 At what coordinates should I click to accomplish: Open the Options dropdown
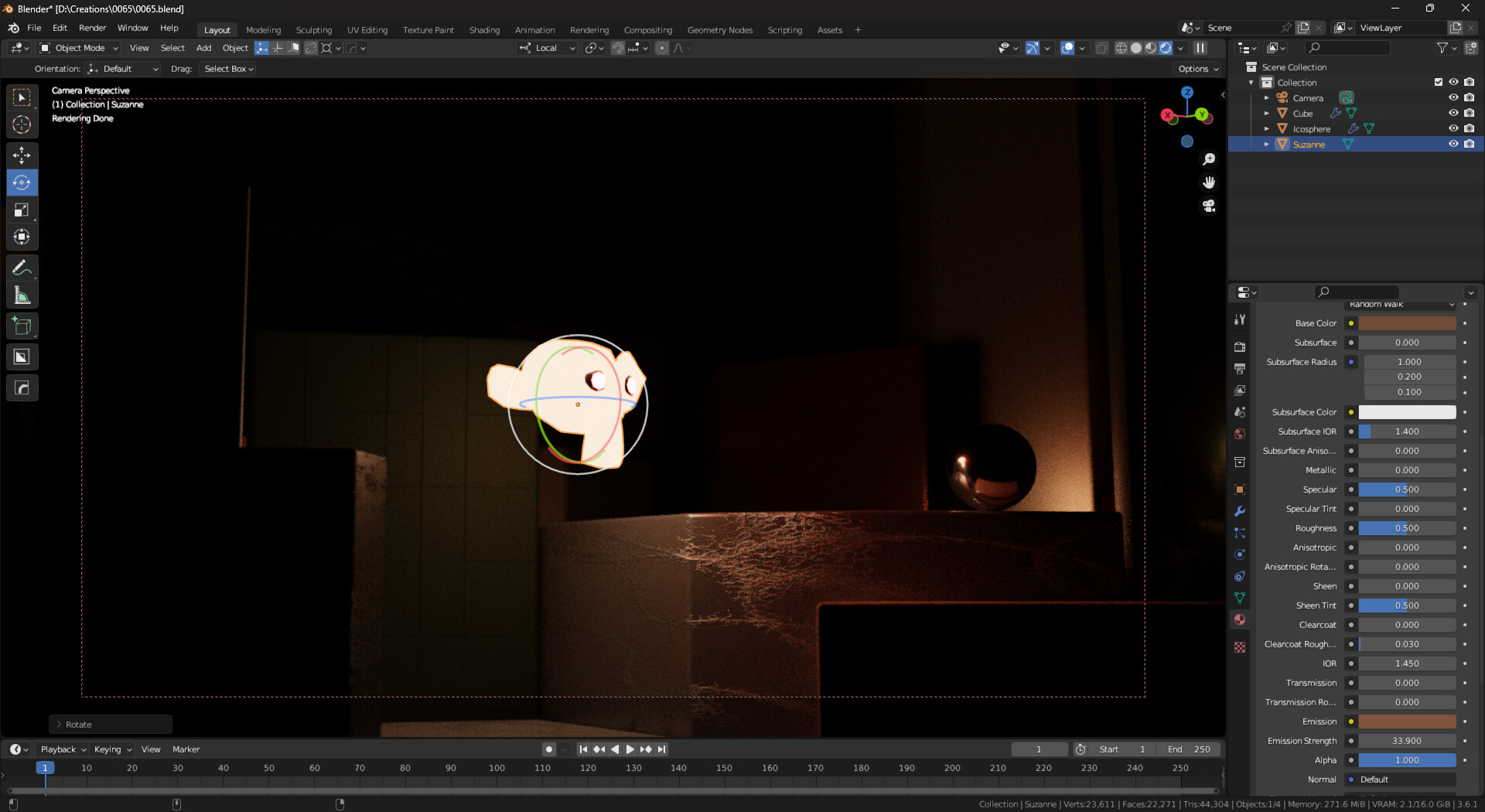coord(1198,69)
